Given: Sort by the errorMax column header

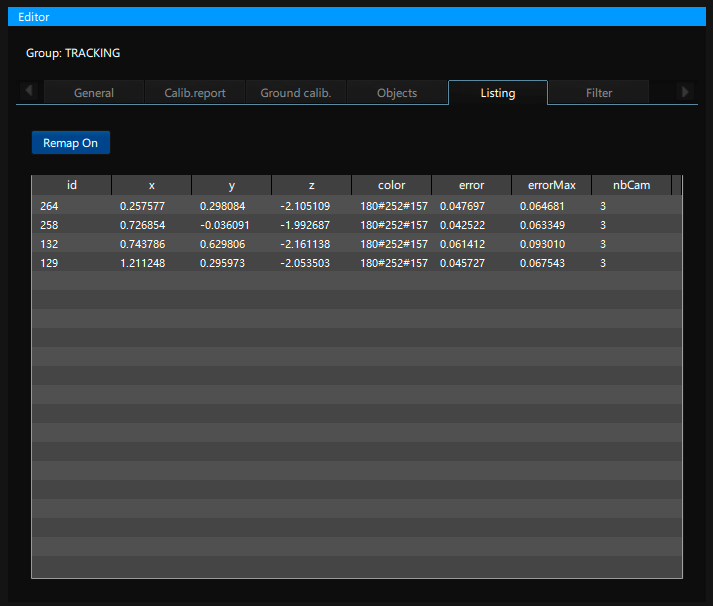Looking at the screenshot, I should point(552,185).
